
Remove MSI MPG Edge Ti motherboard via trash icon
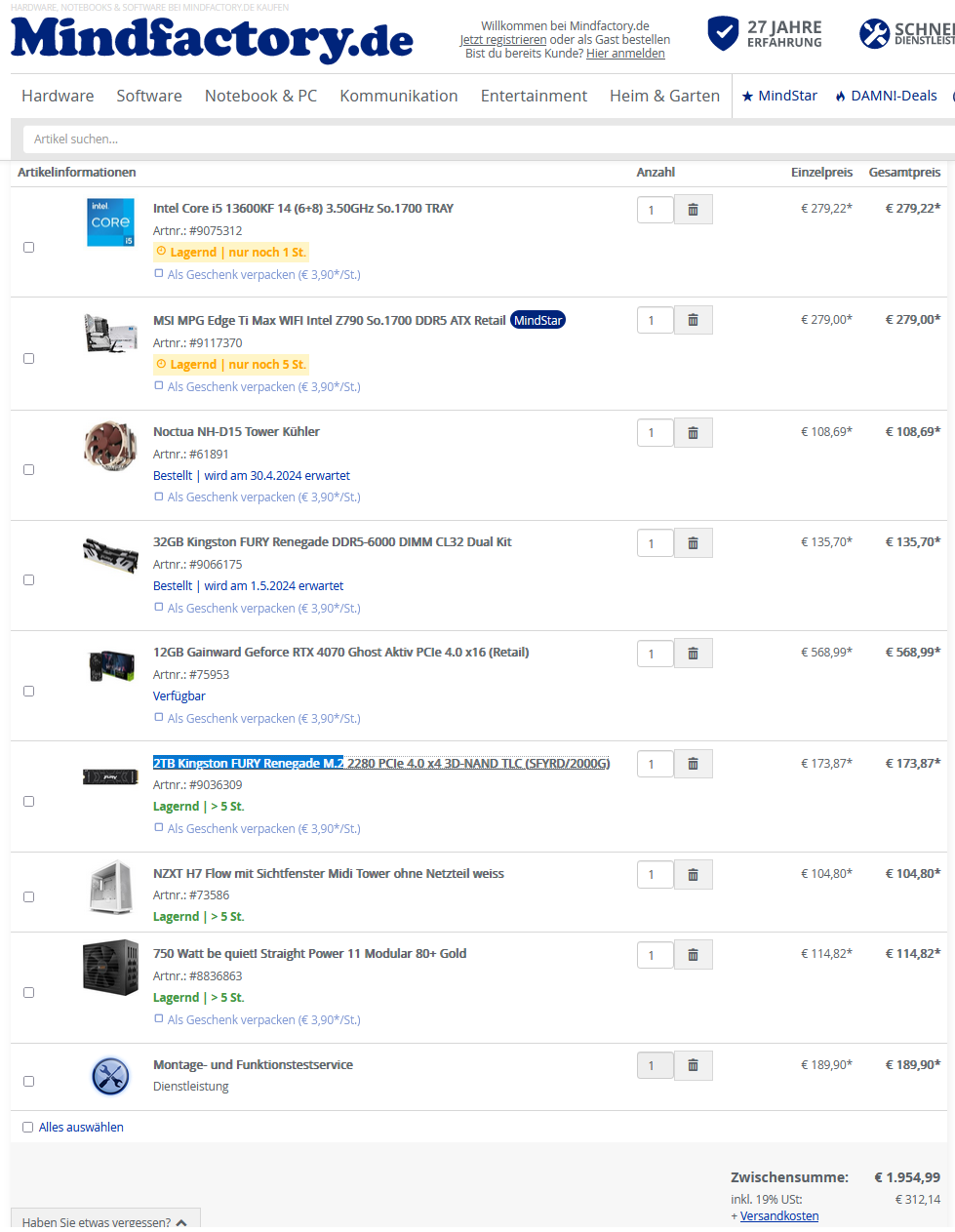pyautogui.click(x=693, y=320)
